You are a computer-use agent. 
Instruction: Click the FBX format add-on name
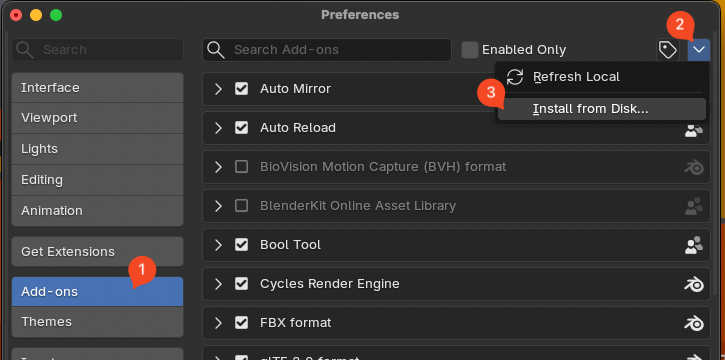tap(295, 323)
